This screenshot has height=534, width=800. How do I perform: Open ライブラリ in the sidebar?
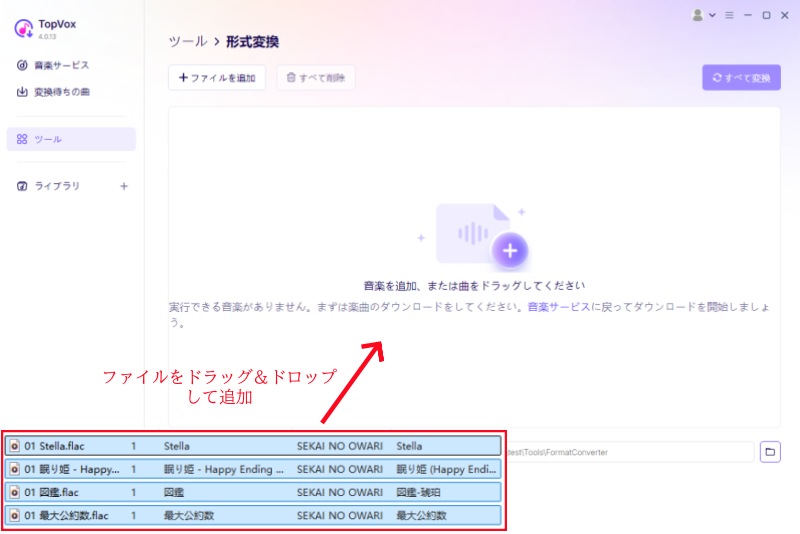coord(48,186)
